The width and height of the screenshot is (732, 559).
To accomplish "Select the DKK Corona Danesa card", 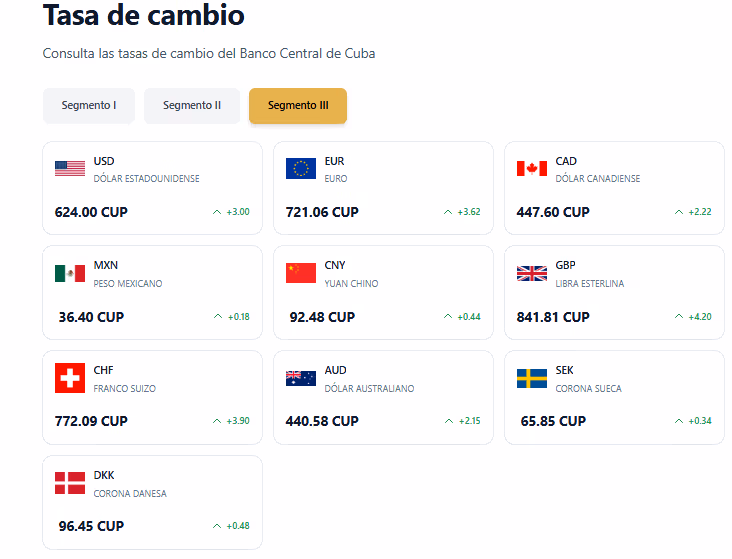I will point(152,502).
